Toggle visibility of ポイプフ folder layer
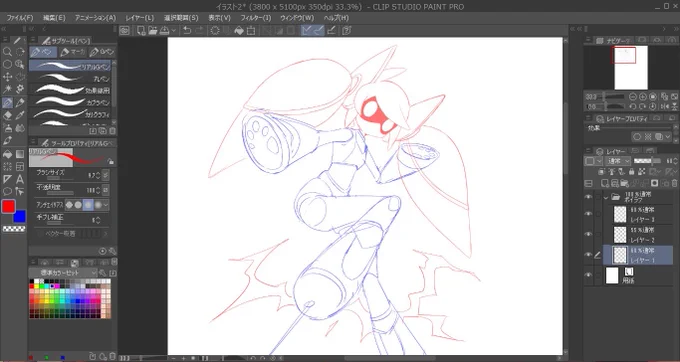This screenshot has width=680, height=362. [588, 196]
